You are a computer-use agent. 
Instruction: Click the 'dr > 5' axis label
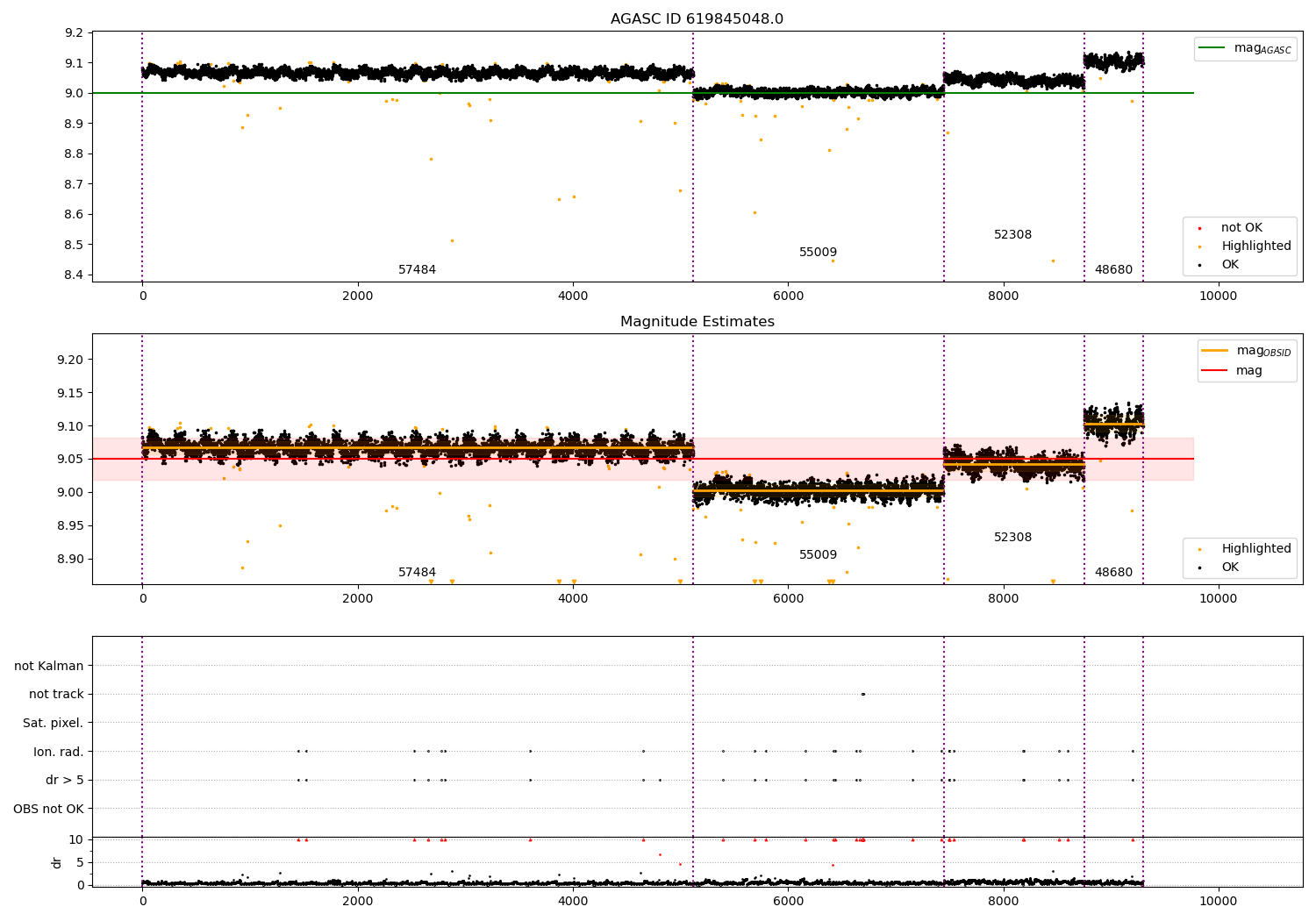(x=65, y=781)
